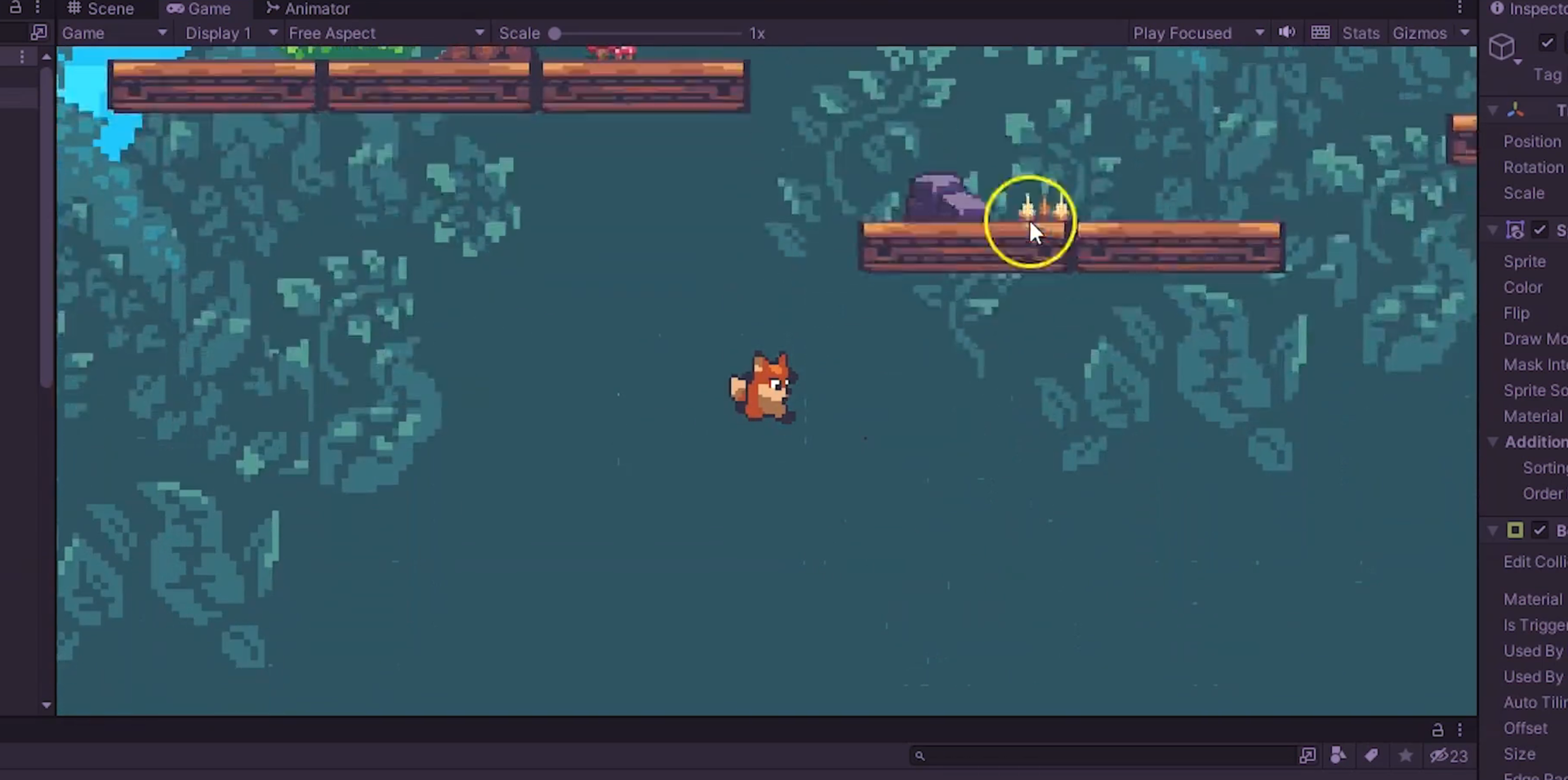Open the Game view three-dot options menu
Viewport: 1568px width, 780px height.
(x=1459, y=8)
